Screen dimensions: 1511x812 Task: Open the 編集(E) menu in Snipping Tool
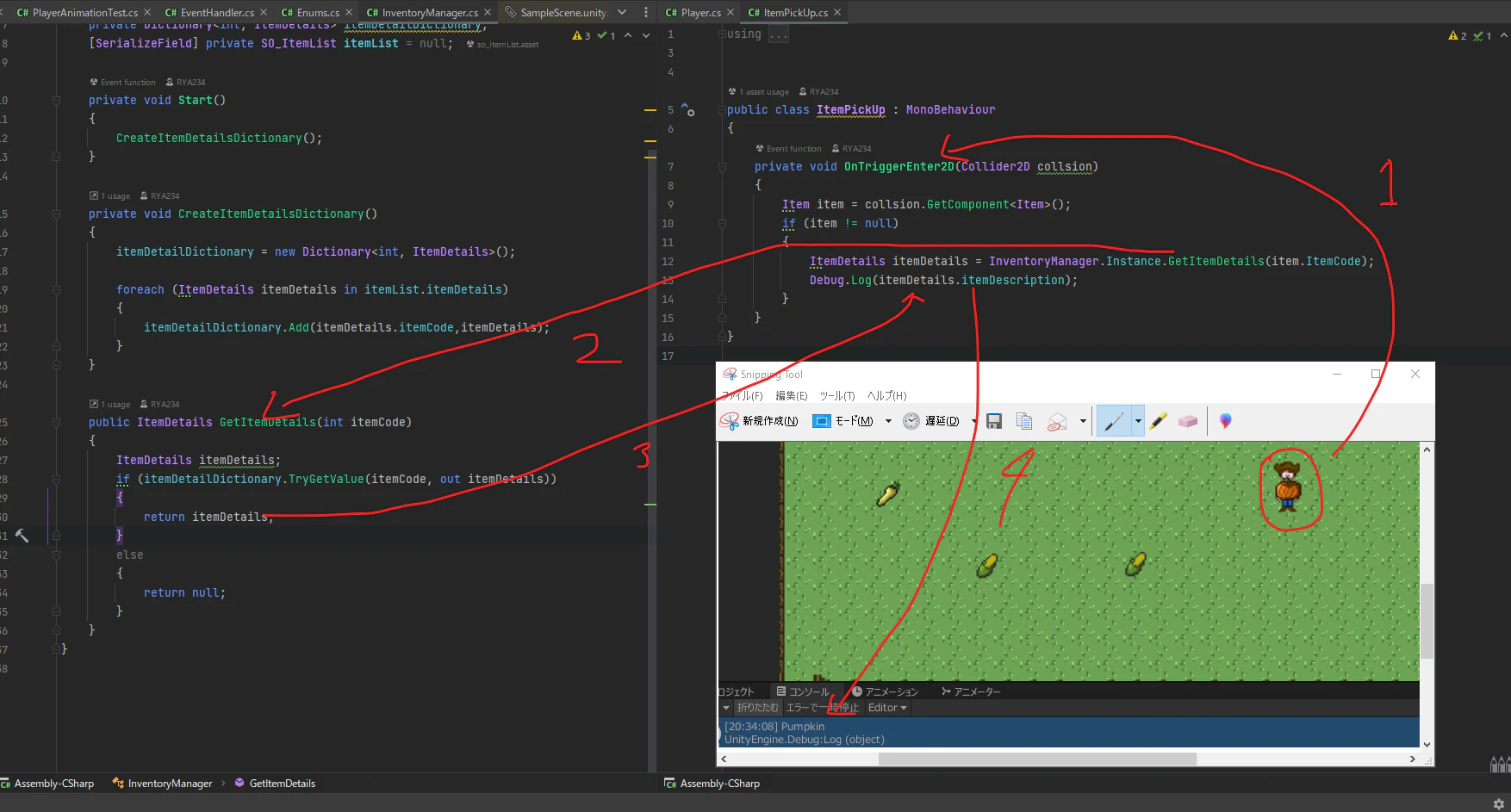pyautogui.click(x=791, y=396)
